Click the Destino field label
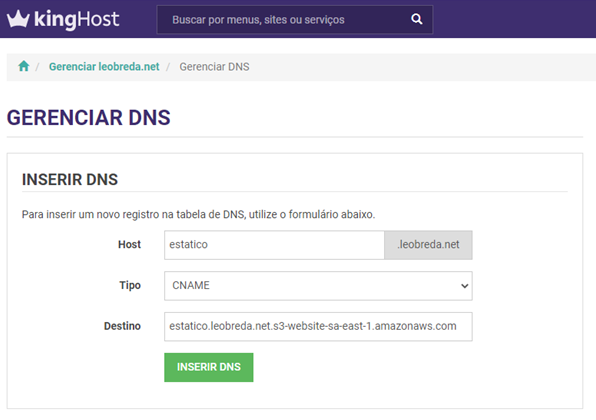Viewport: 596px width, 420px height. click(x=122, y=326)
